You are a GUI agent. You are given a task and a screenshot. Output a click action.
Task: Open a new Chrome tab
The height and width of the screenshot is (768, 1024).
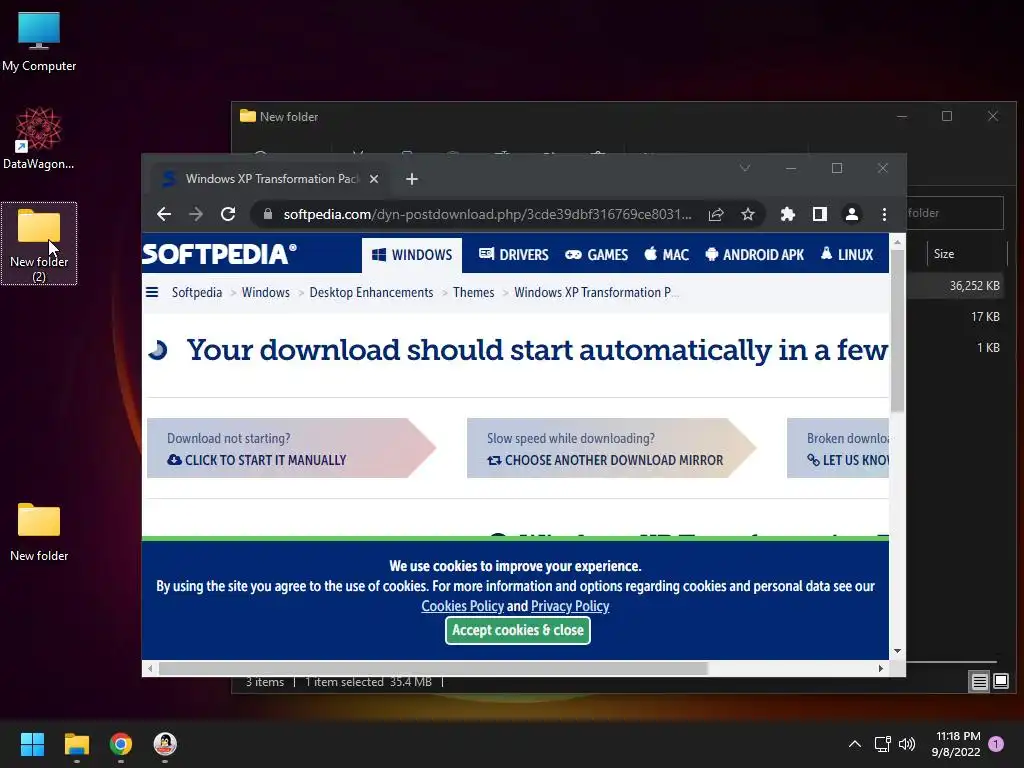[411, 179]
